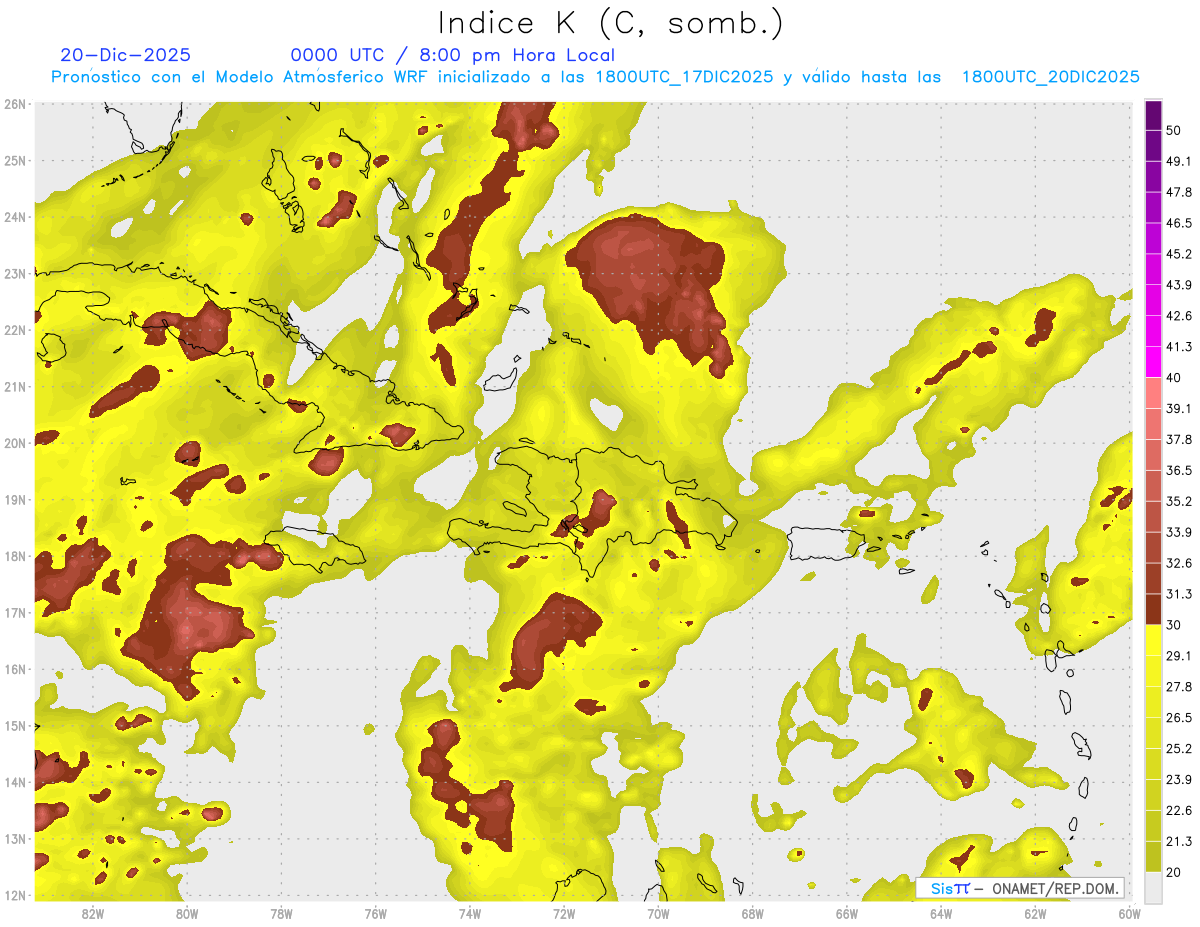This screenshot has height=927, width=1200.
Task: Click the '0000 UTC / 8:00 pm Hora Local' text
Action: tap(452, 55)
